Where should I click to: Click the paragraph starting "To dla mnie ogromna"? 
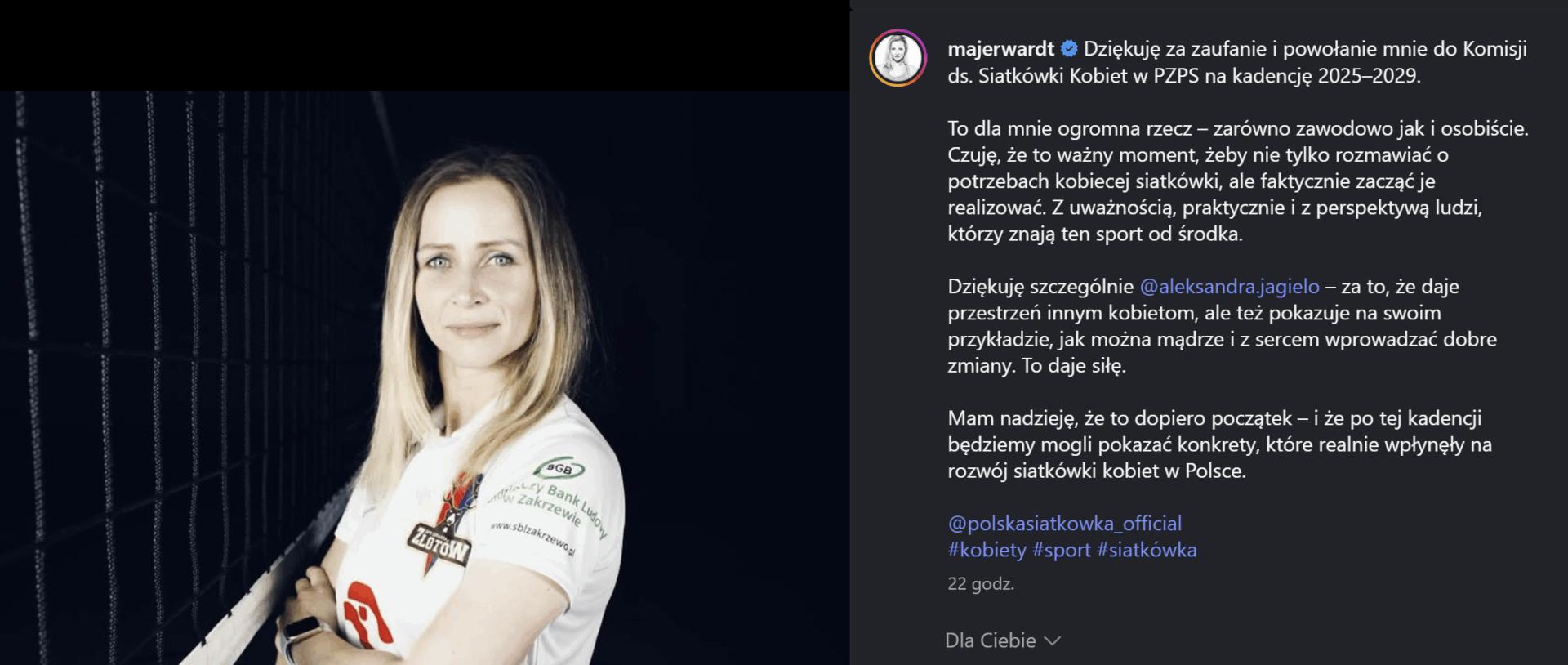1238,181
